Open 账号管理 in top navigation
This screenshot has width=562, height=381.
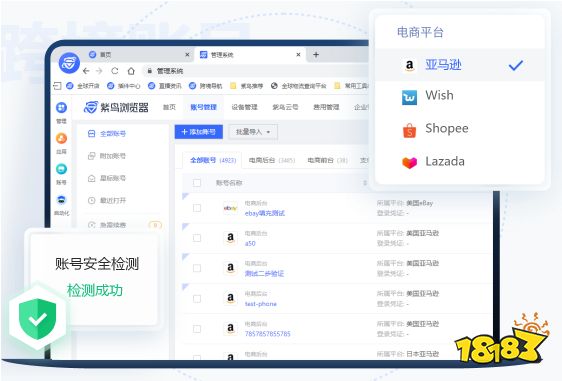pyautogui.click(x=203, y=107)
